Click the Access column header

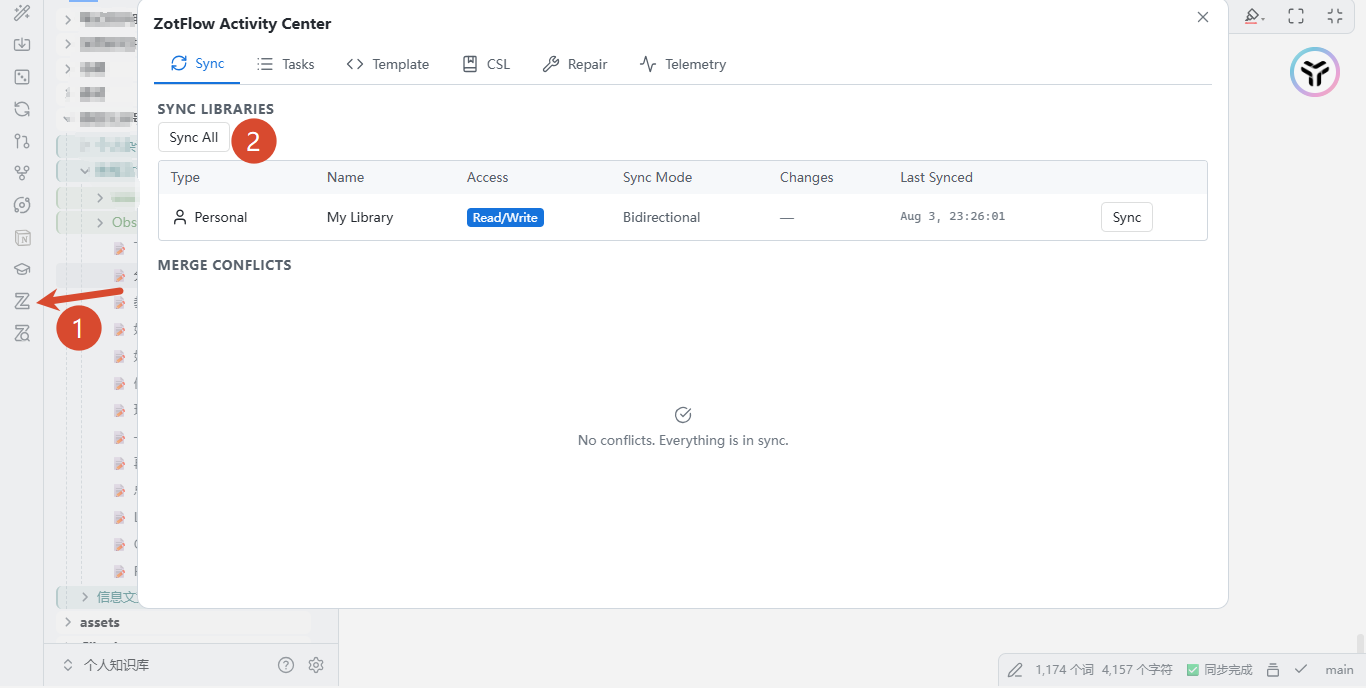pos(487,177)
